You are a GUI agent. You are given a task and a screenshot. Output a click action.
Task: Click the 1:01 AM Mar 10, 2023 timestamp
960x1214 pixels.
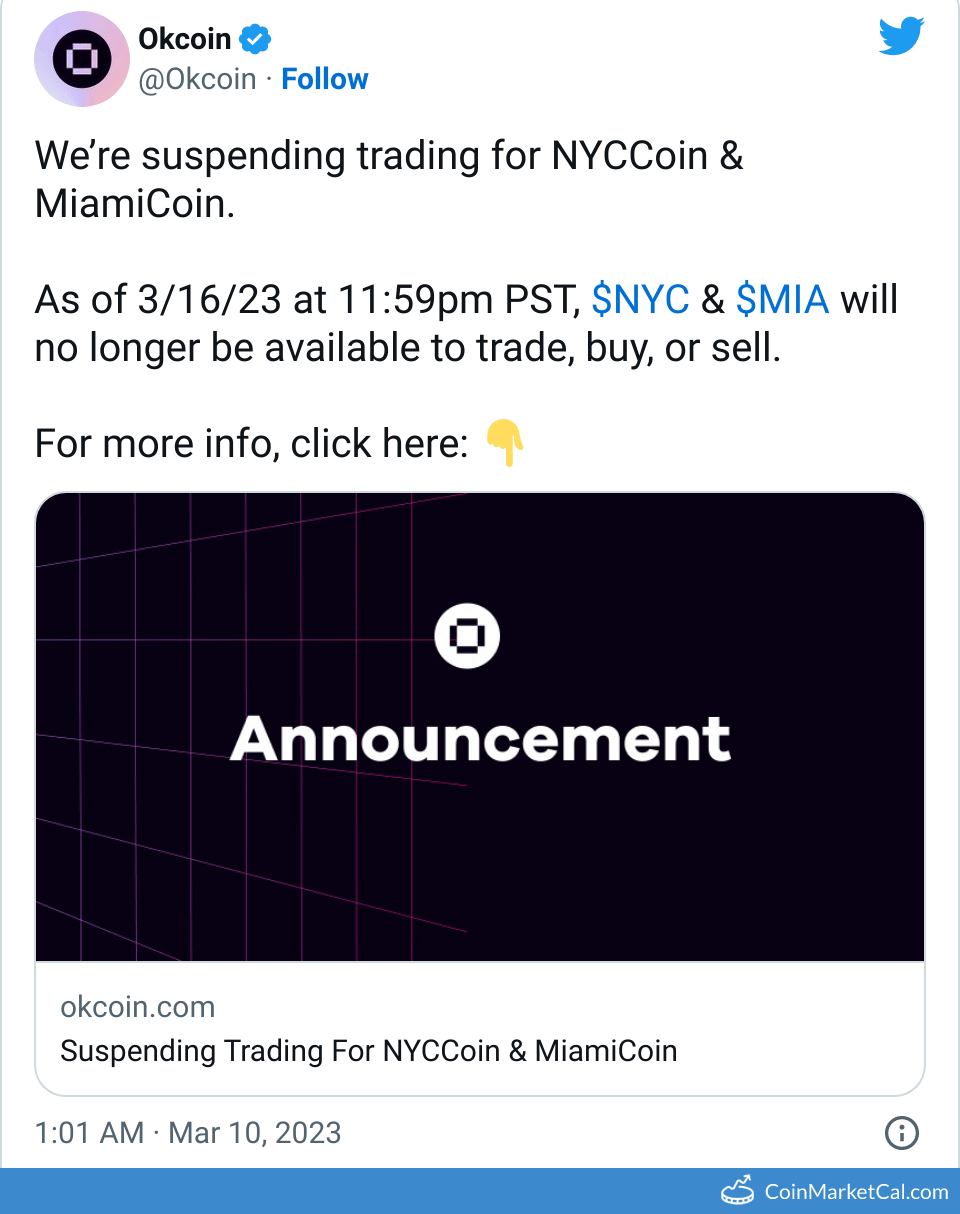click(188, 1133)
